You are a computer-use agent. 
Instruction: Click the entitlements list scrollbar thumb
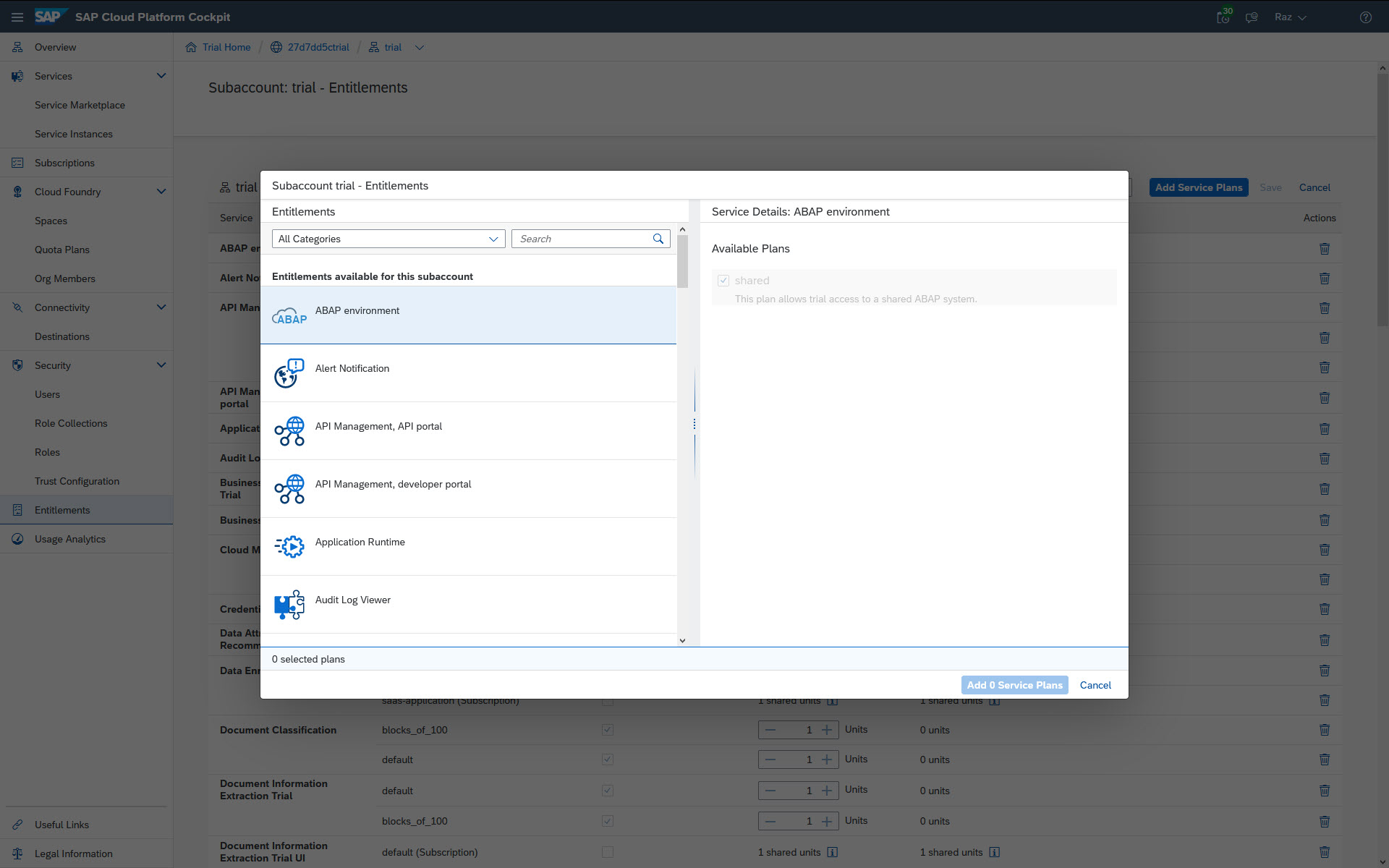click(x=682, y=262)
